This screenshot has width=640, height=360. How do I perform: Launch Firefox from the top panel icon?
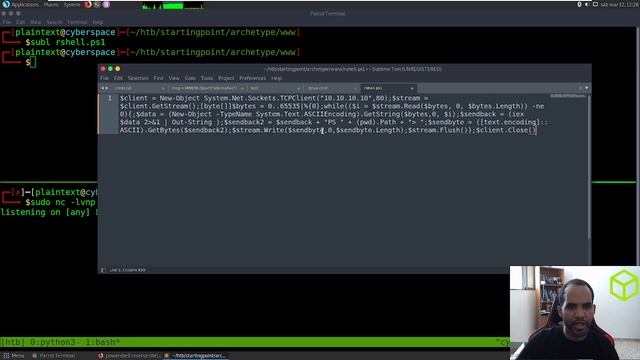(x=88, y=4)
